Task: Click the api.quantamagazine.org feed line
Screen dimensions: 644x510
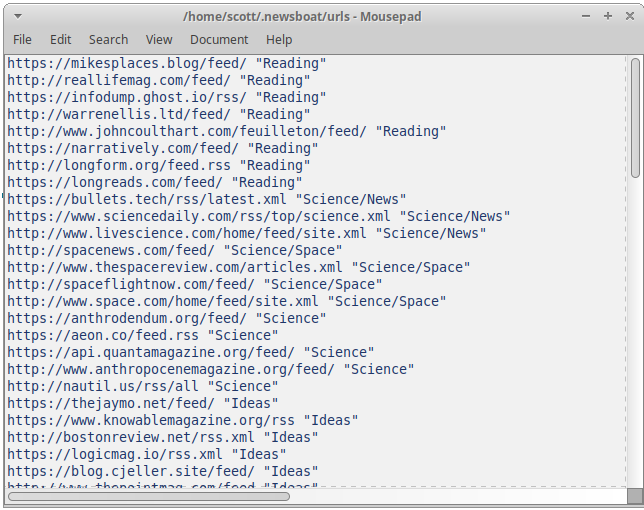Action: click(190, 352)
